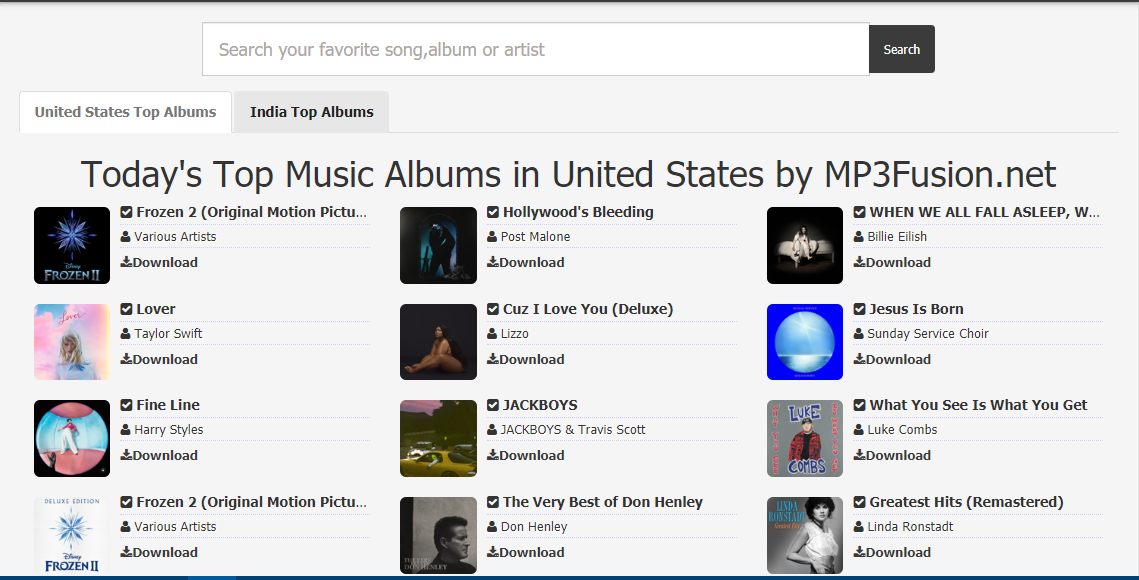Open the Cuz I Love You (Deluxe) link
1139x580 pixels.
tap(588, 309)
